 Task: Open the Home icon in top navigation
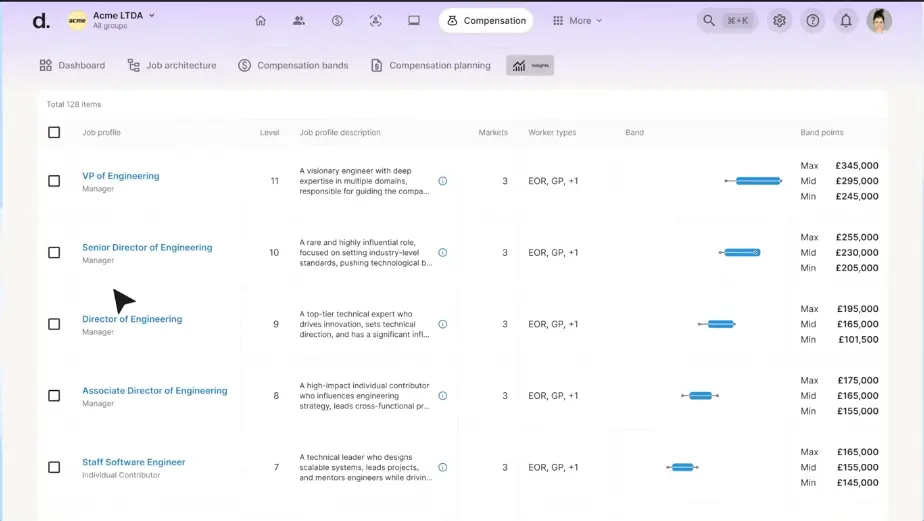(x=260, y=21)
